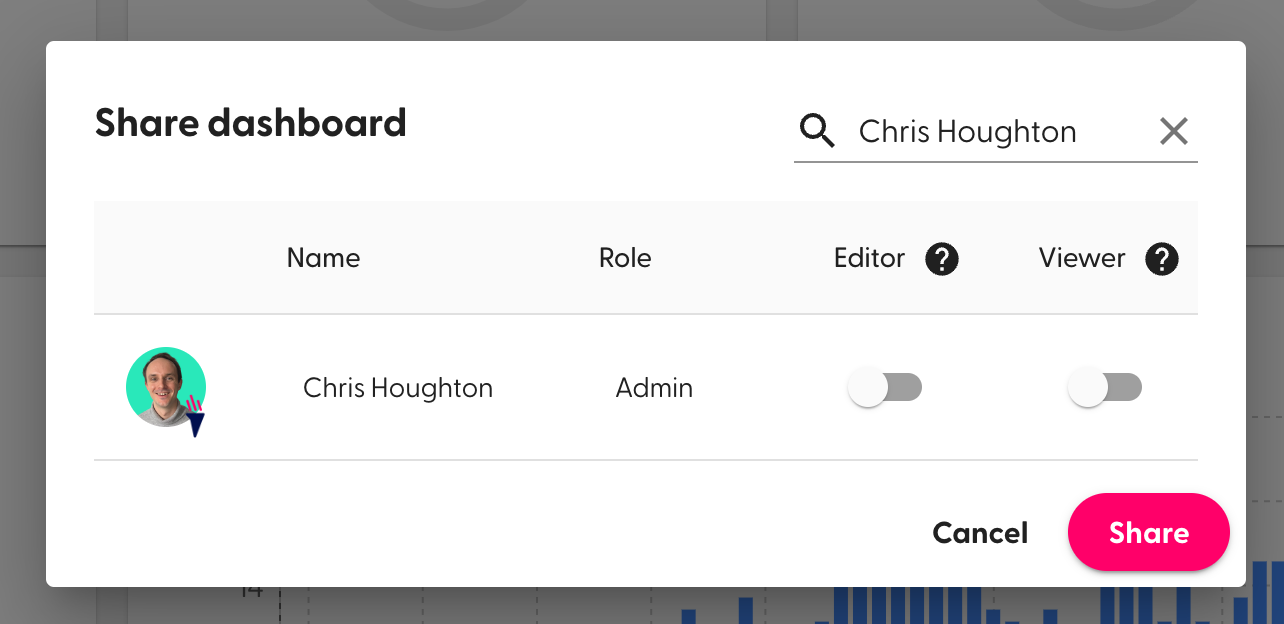
Task: Cancel the share dashboard dialog
Action: 980,533
